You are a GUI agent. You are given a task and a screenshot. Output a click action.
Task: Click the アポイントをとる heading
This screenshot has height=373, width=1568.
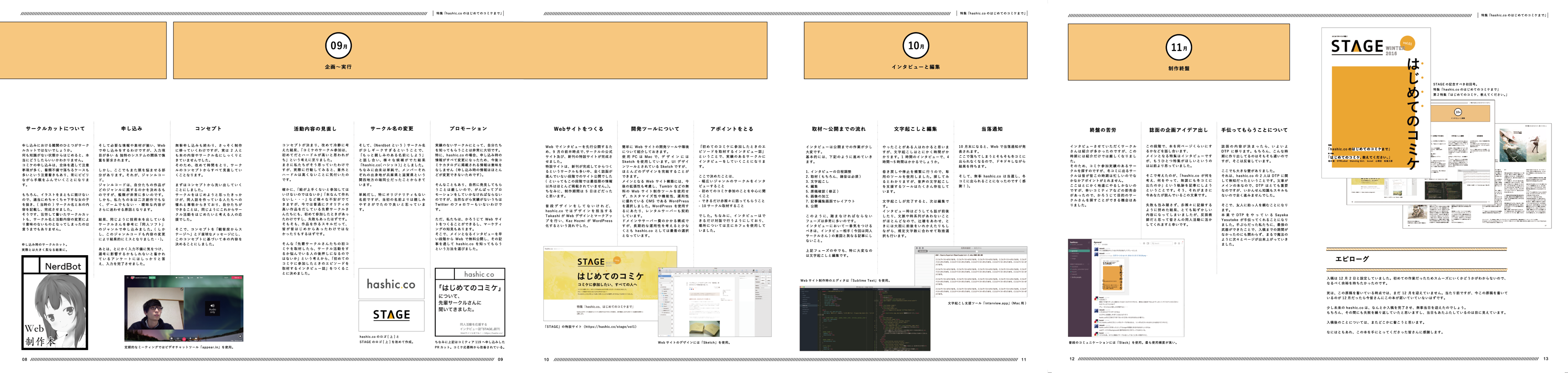click(732, 129)
